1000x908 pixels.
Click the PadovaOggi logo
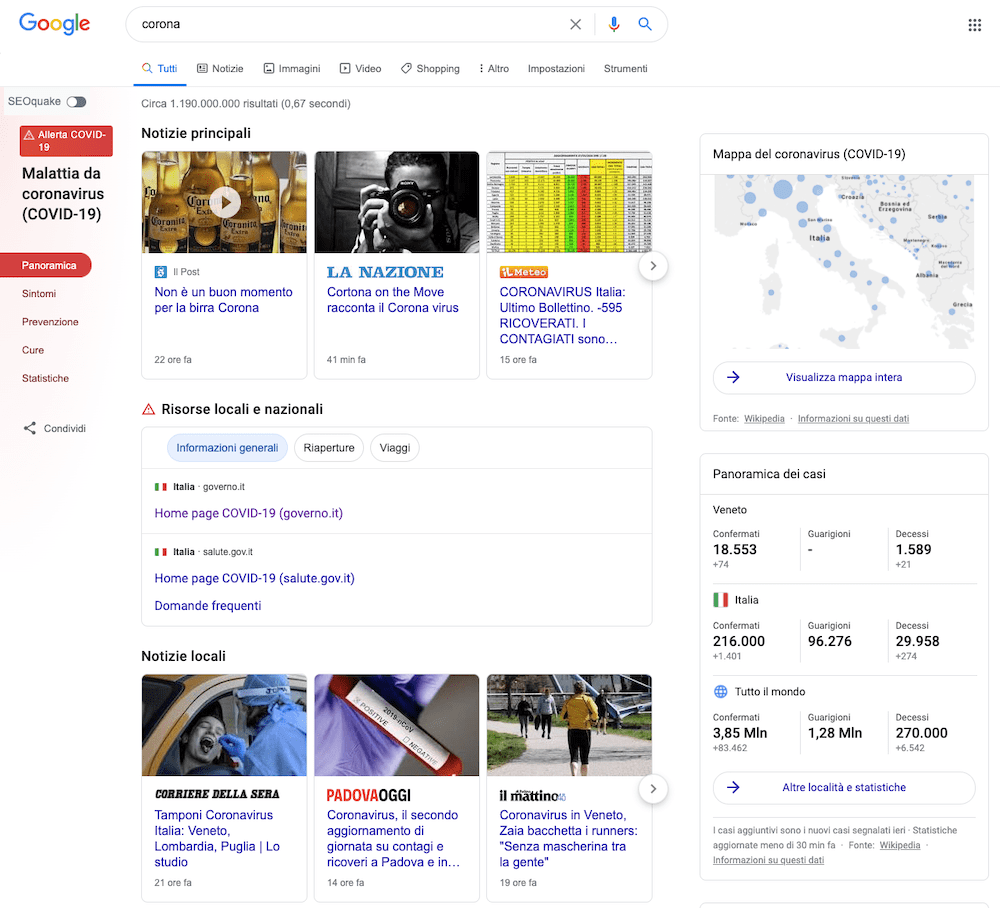click(369, 795)
